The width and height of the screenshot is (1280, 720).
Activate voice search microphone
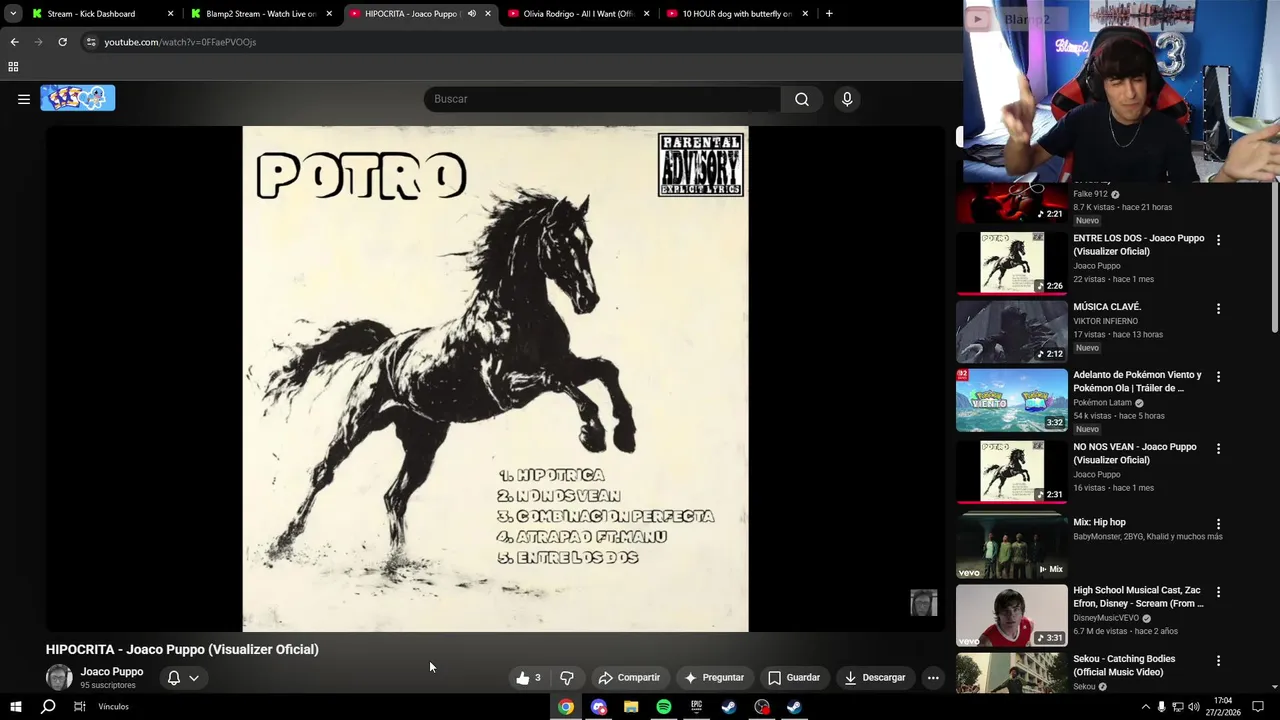(x=847, y=99)
